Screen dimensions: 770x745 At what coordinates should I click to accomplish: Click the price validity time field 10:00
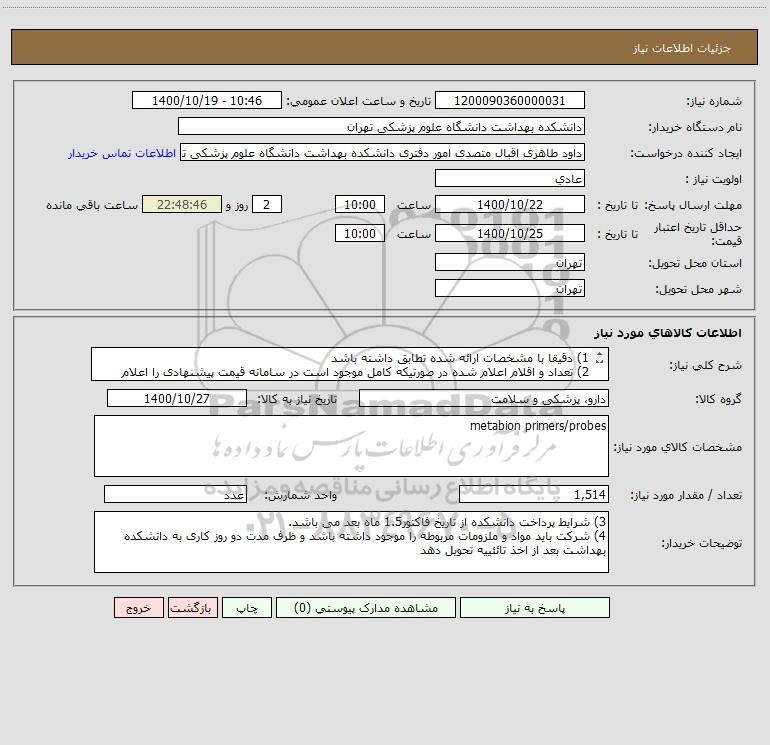(x=359, y=233)
